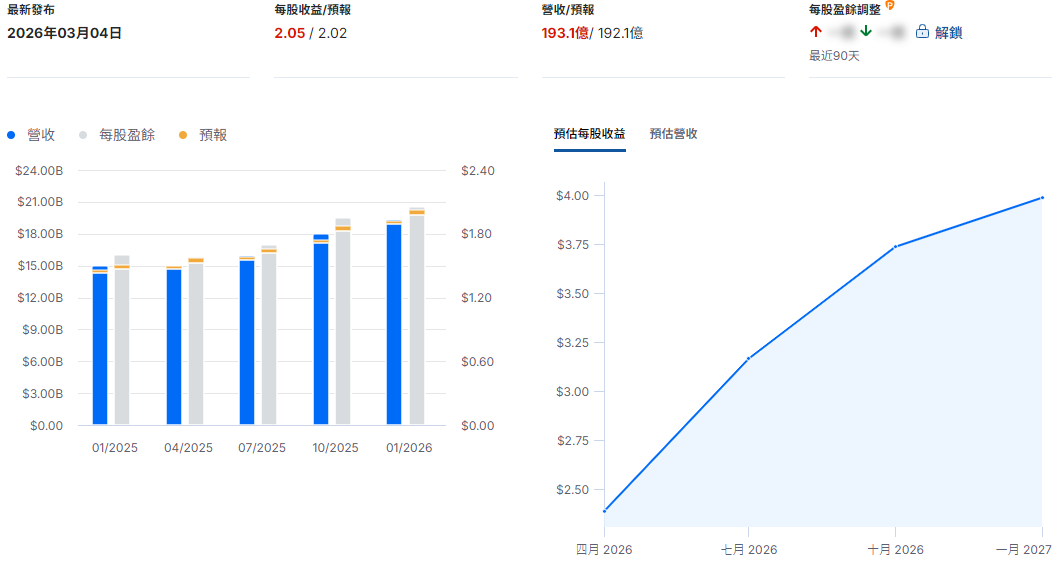Click the red upward revision arrow

point(815,31)
